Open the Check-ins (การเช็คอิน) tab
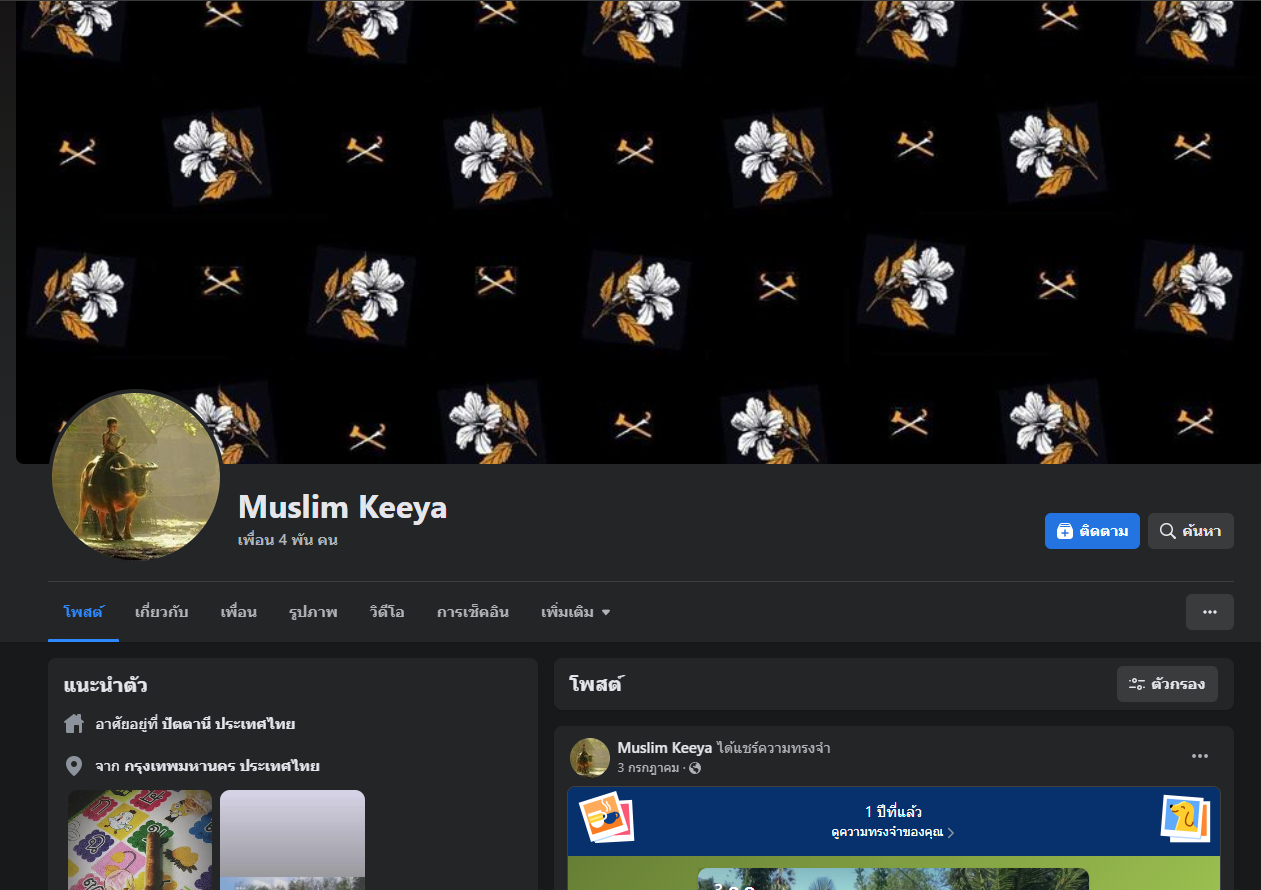Viewport: 1261px width, 890px height. [x=473, y=612]
